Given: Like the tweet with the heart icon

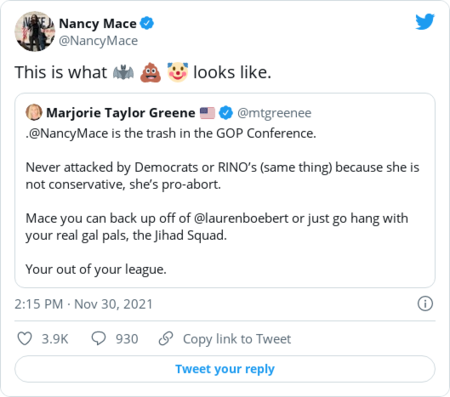Looking at the screenshot, I should click(25, 339).
